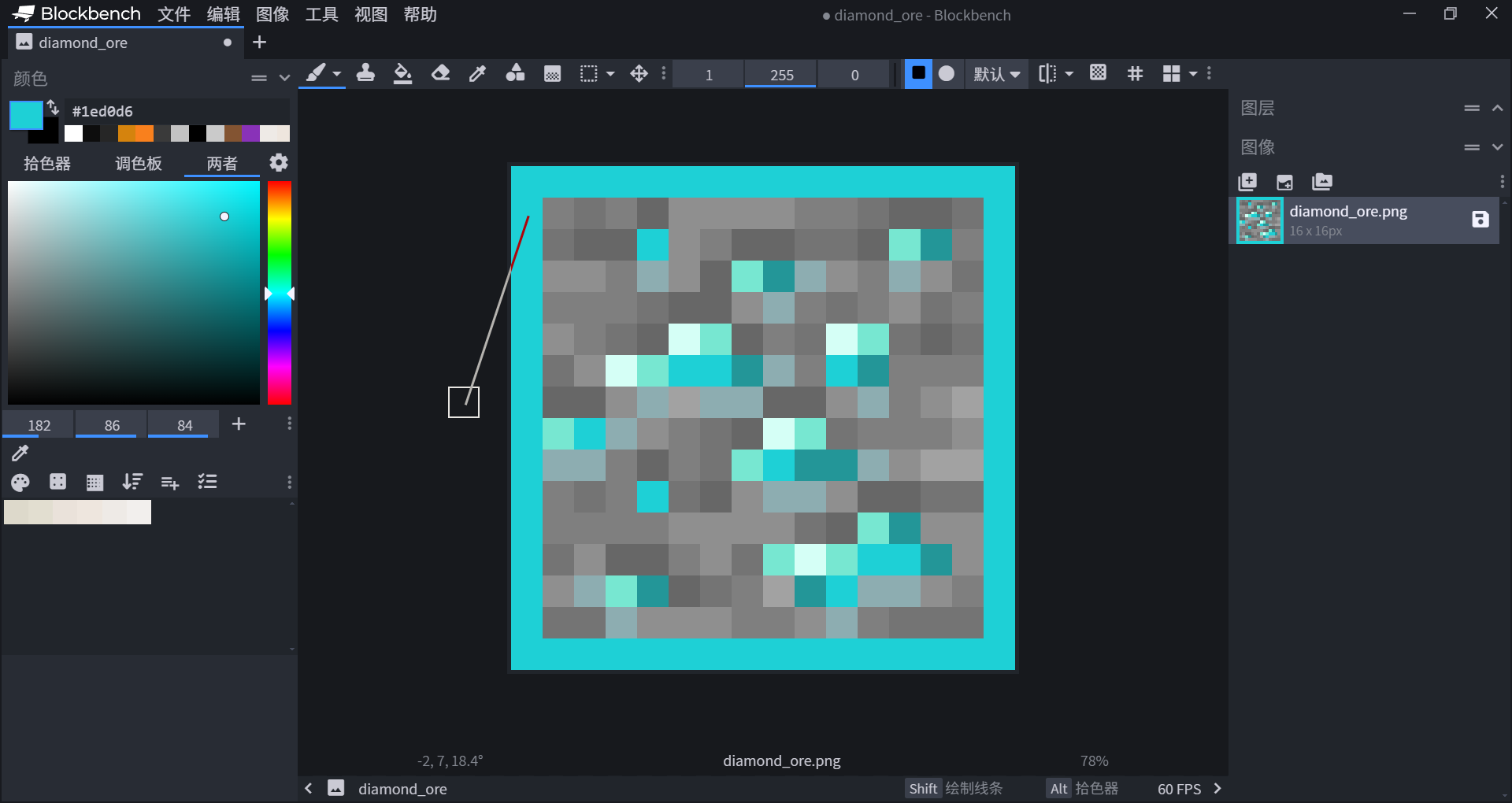Open split-view layout dropdown arrow
Viewport: 1512px width, 803px height.
(1193, 74)
